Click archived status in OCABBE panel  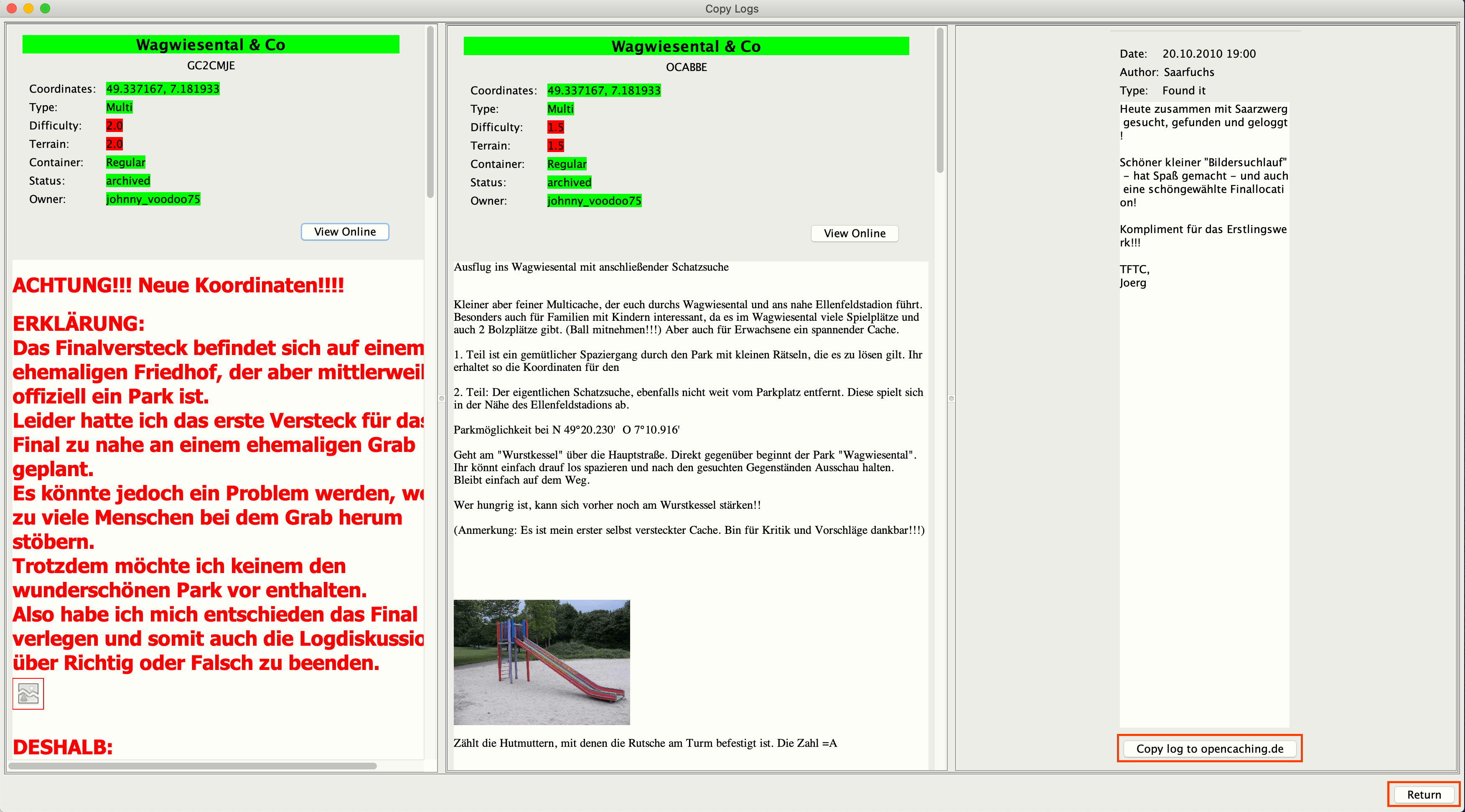(x=569, y=183)
